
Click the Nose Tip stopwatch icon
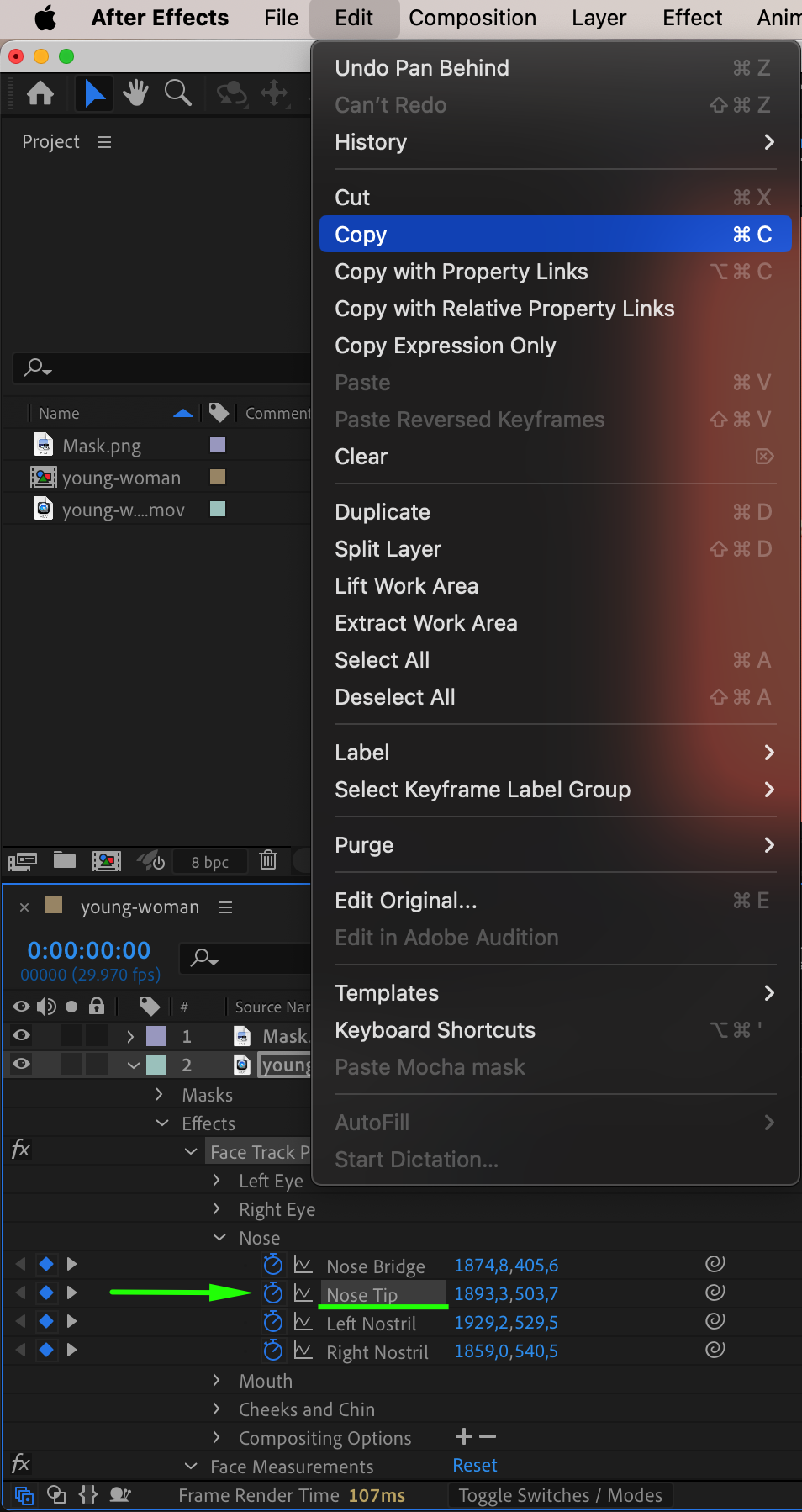pos(273,1293)
